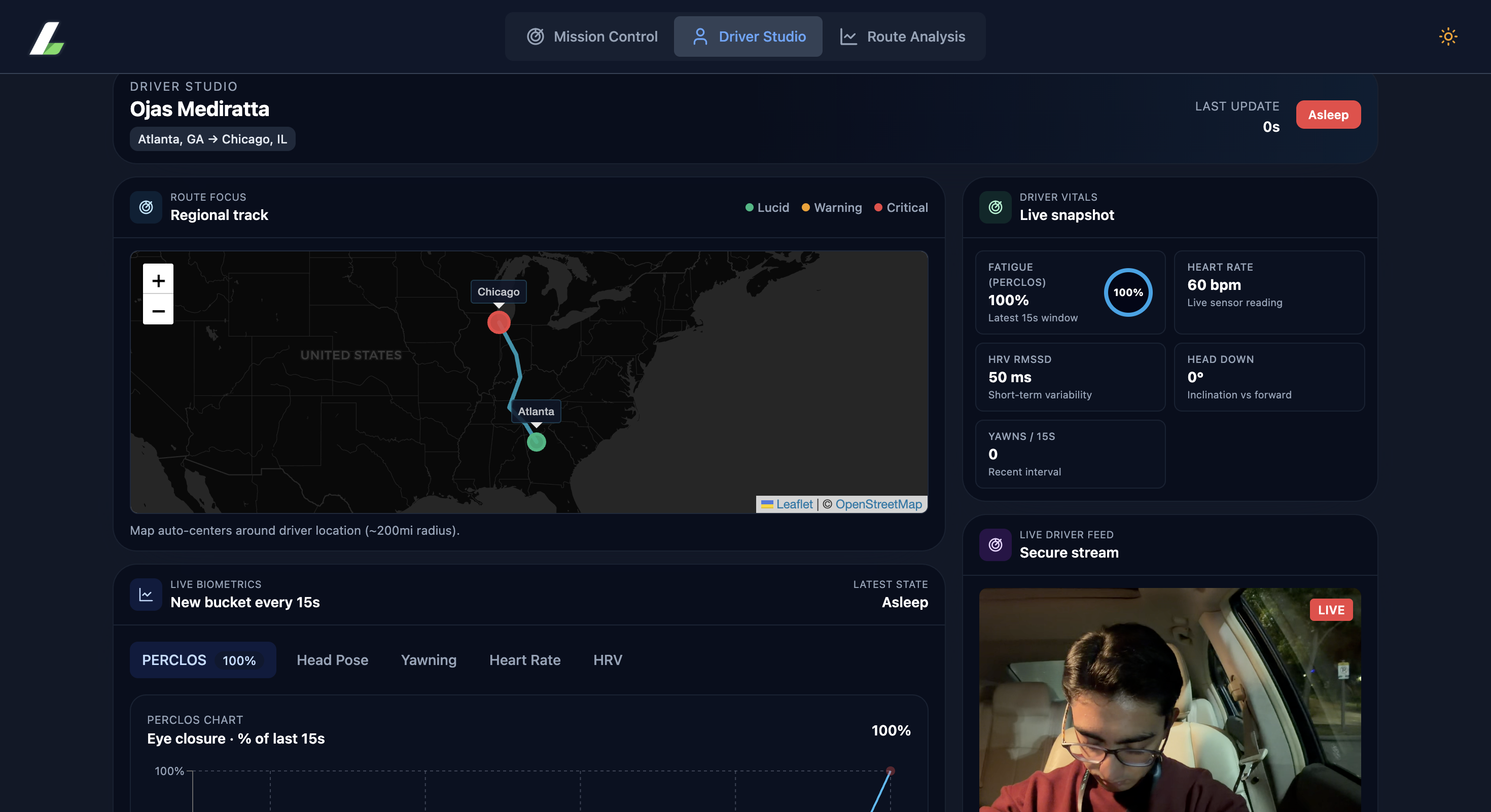
Task: Switch to the Route Analysis tab
Action: pyautogui.click(x=903, y=36)
